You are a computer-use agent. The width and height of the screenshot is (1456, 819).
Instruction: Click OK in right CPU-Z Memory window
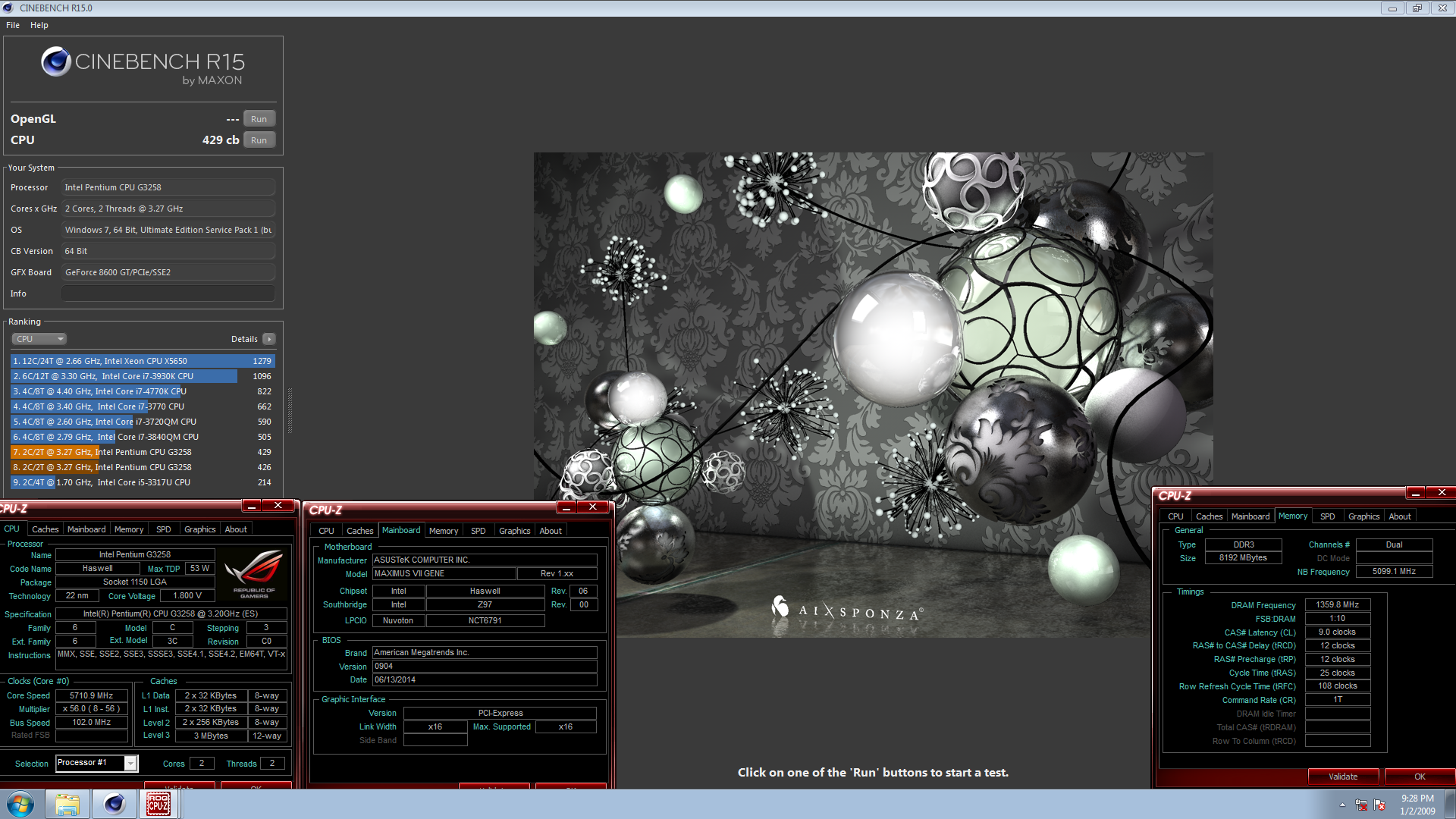[x=1420, y=777]
